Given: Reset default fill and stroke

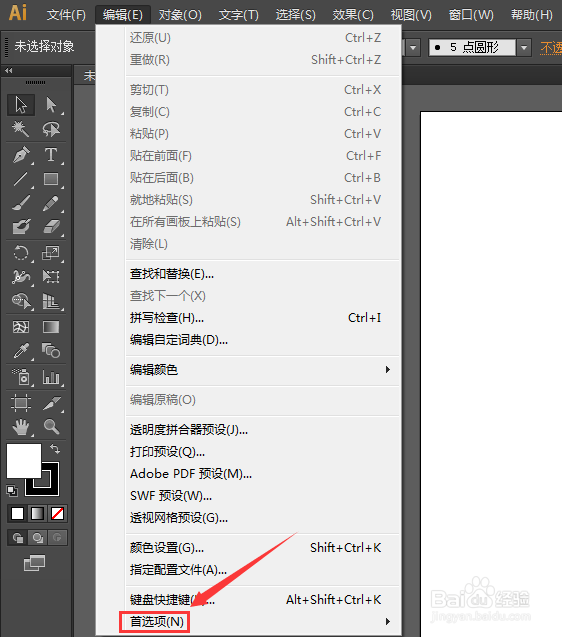Looking at the screenshot, I should pos(12,491).
